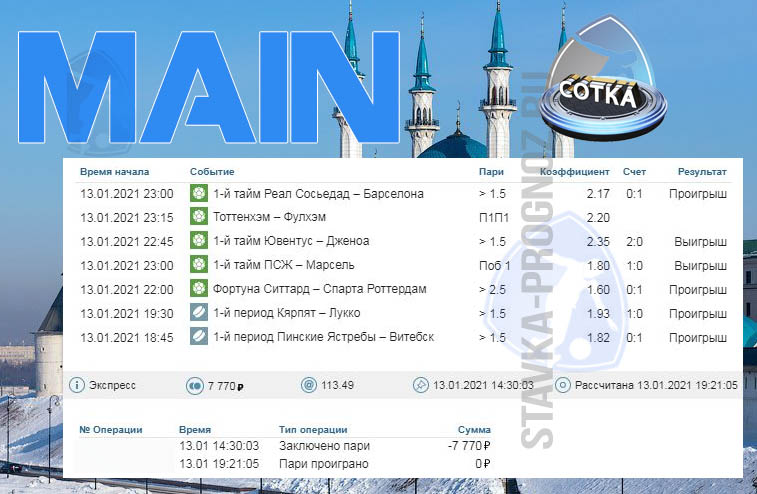The width and height of the screenshot is (757, 494).
Task: Click the stake amount 7 770 ₽
Action: coord(225,386)
